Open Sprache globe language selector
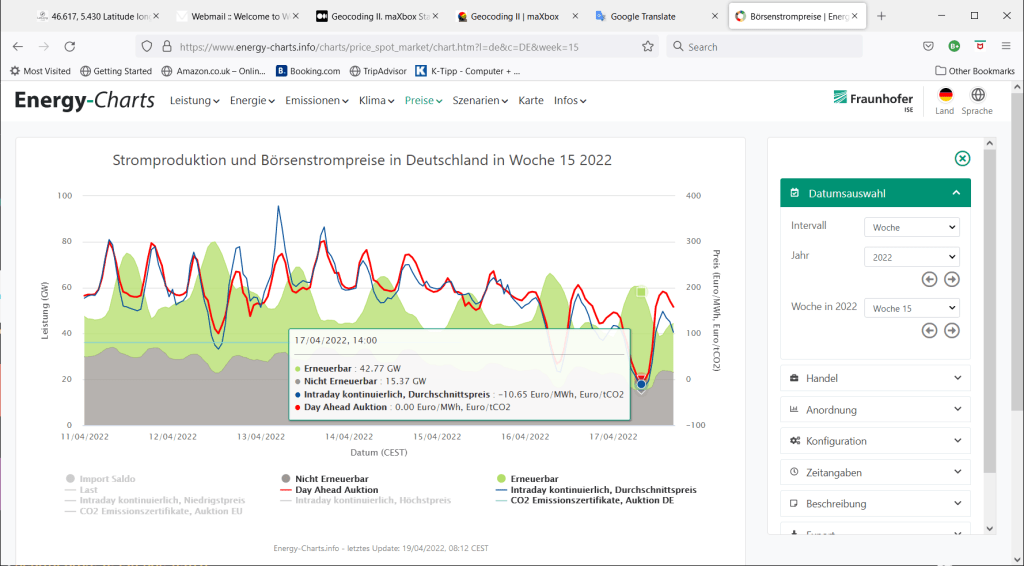Screen dimensions: 1024x566 (x=977, y=95)
